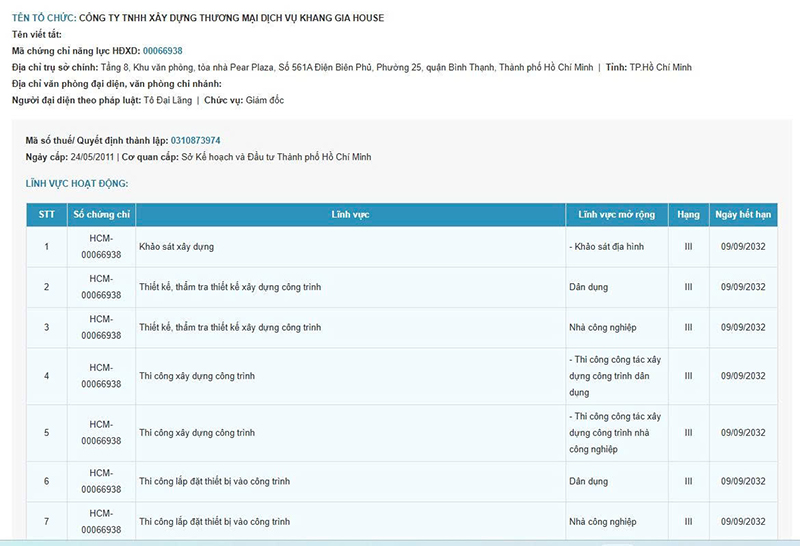Viewport: 800px width, 546px height.
Task: Select the Hạng column header
Action: (x=688, y=214)
